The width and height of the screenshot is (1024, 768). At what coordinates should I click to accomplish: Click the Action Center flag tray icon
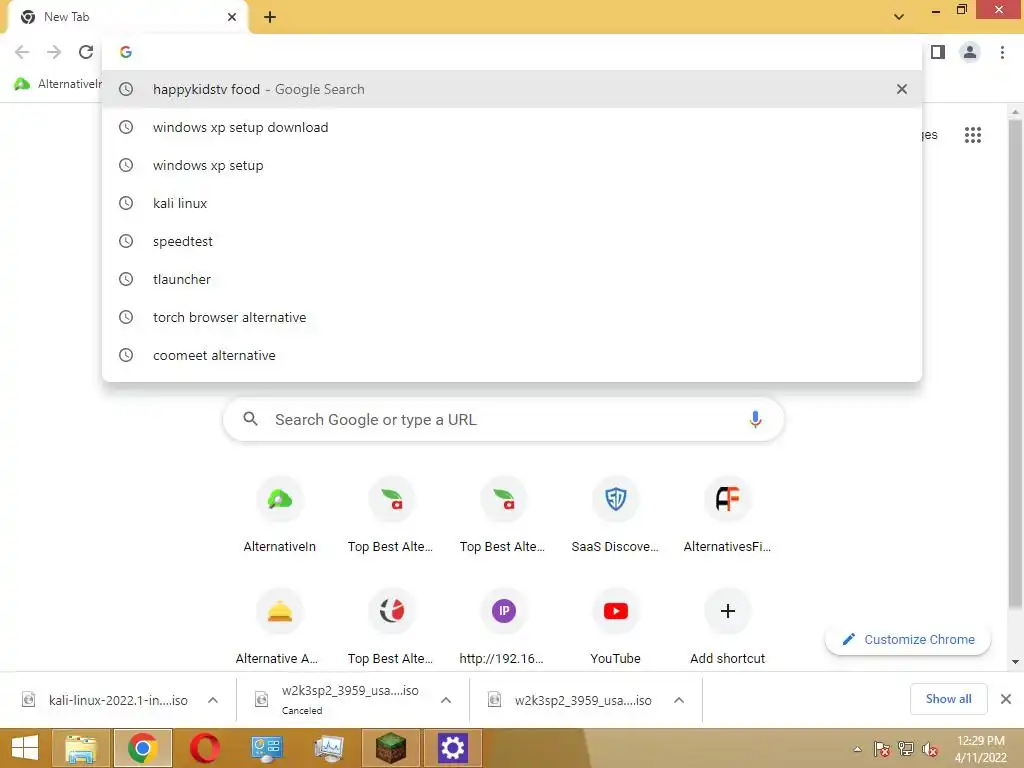pyautogui.click(x=881, y=749)
